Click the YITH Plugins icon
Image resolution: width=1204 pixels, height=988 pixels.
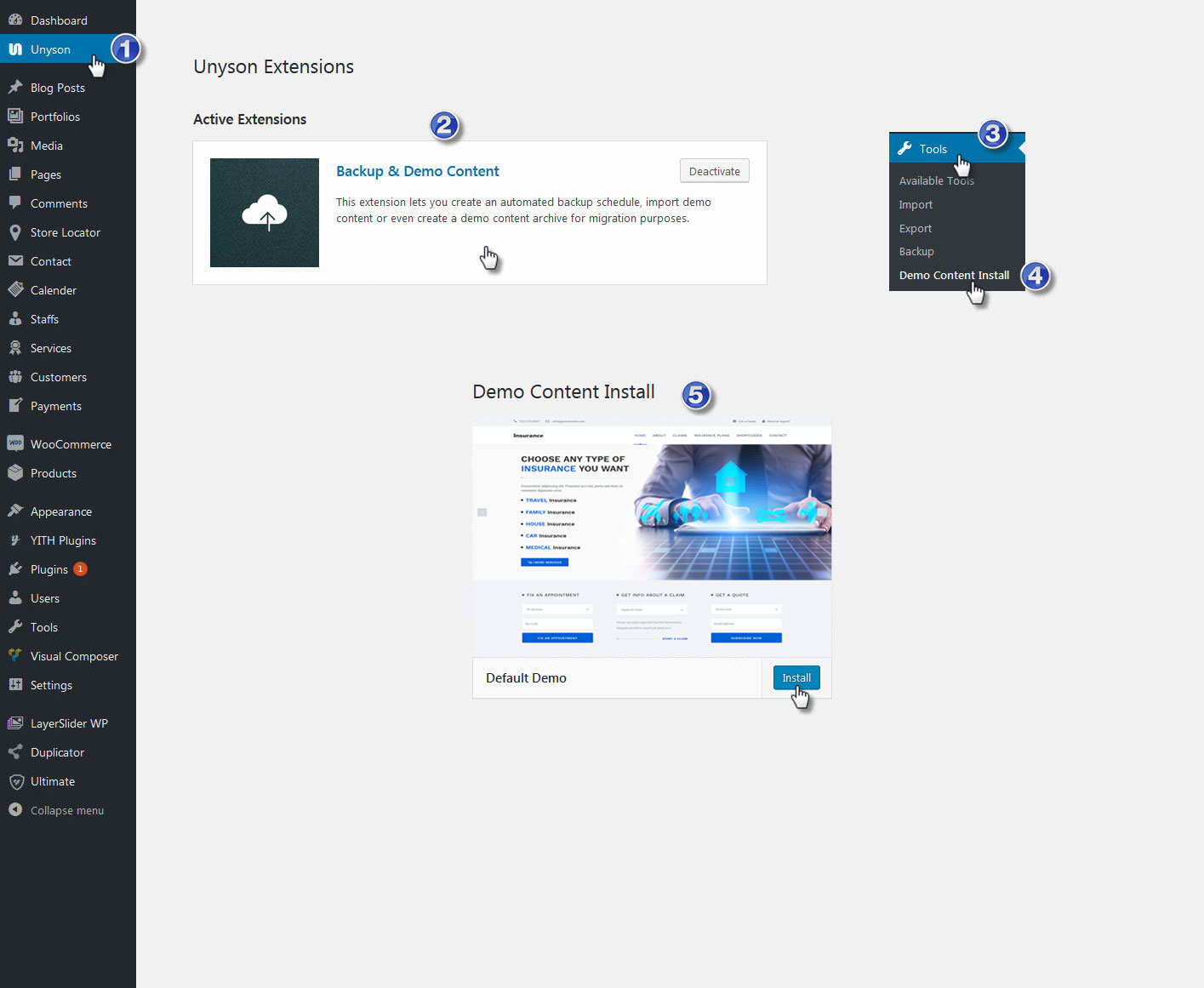pos(15,540)
